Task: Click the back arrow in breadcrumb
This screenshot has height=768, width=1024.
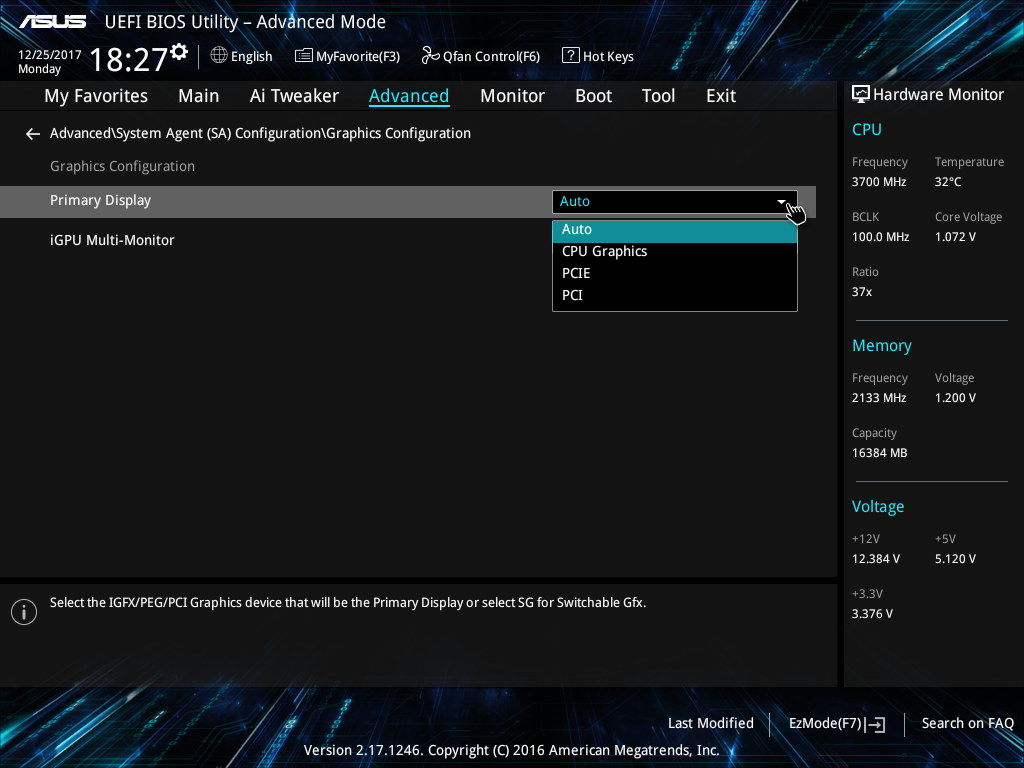Action: (x=33, y=134)
